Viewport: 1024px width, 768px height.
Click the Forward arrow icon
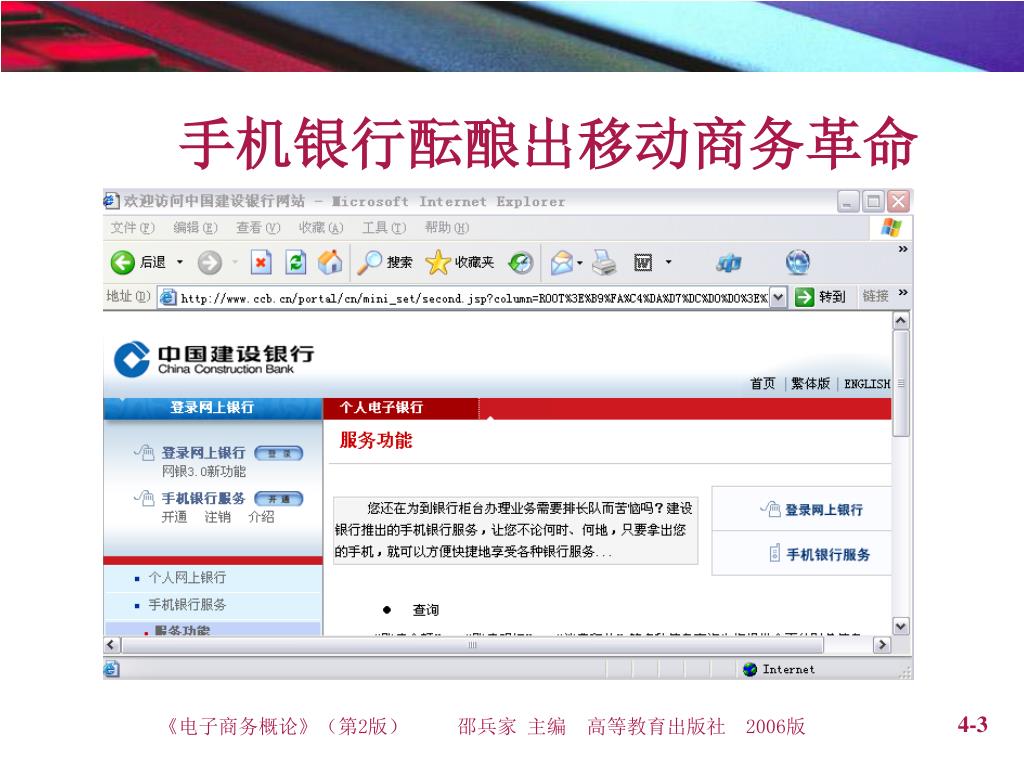(210, 263)
